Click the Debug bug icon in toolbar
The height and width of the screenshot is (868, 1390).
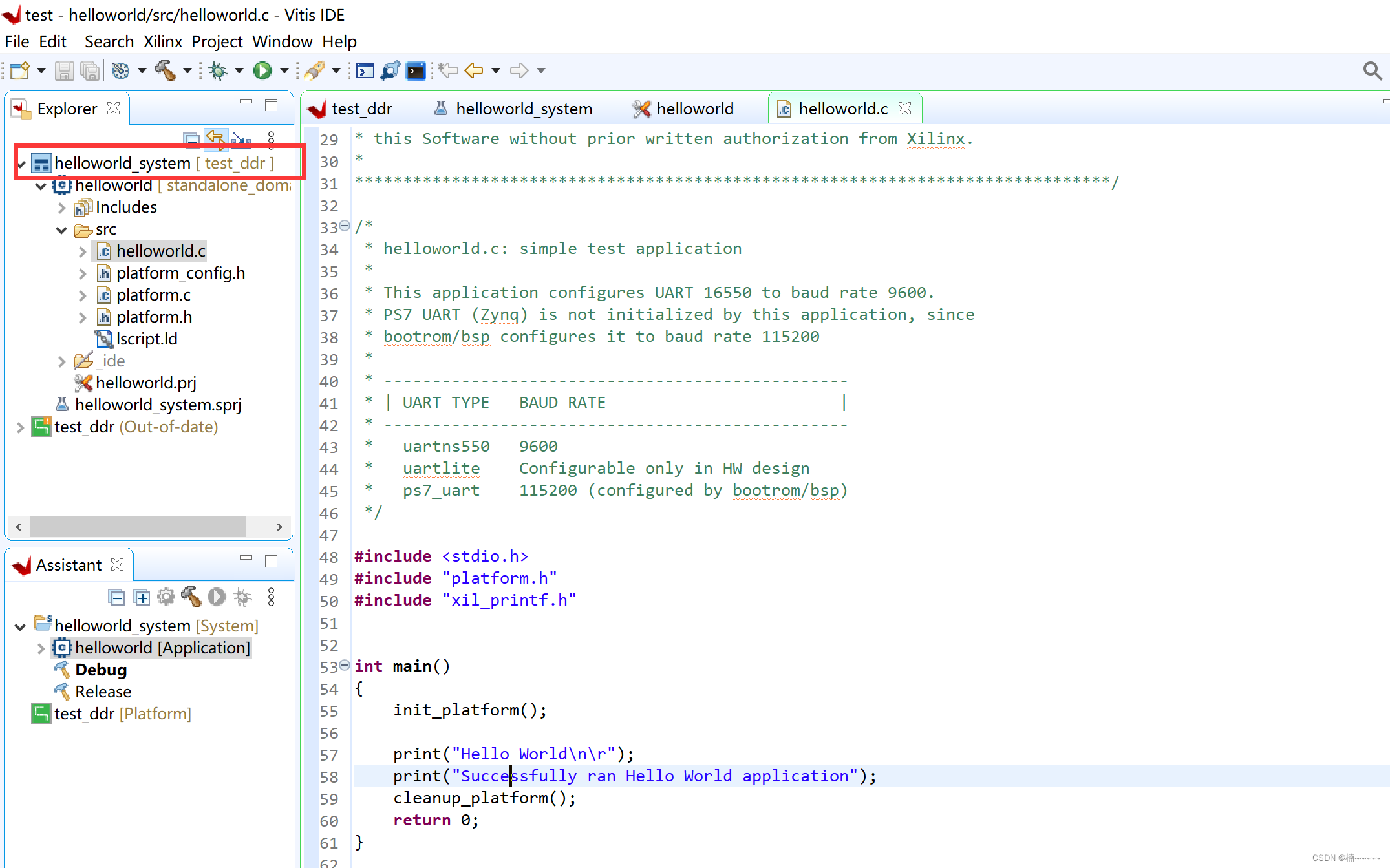click(218, 70)
